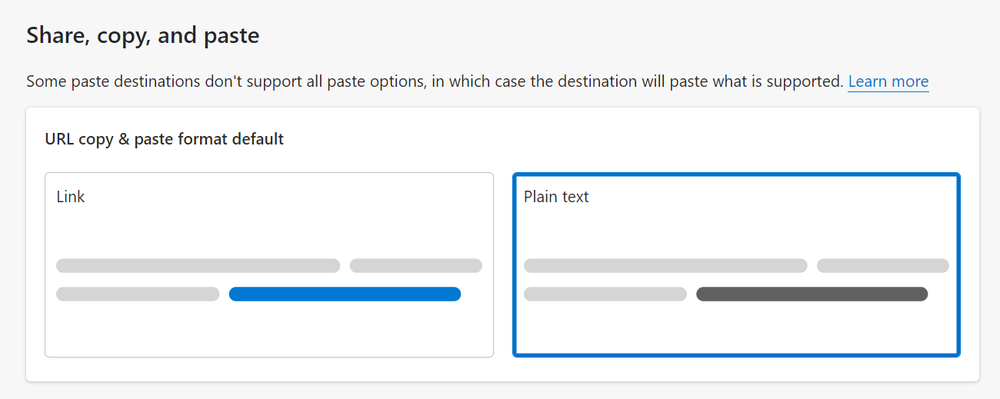
Task: Select the Link format option card
Action: [x=269, y=265]
